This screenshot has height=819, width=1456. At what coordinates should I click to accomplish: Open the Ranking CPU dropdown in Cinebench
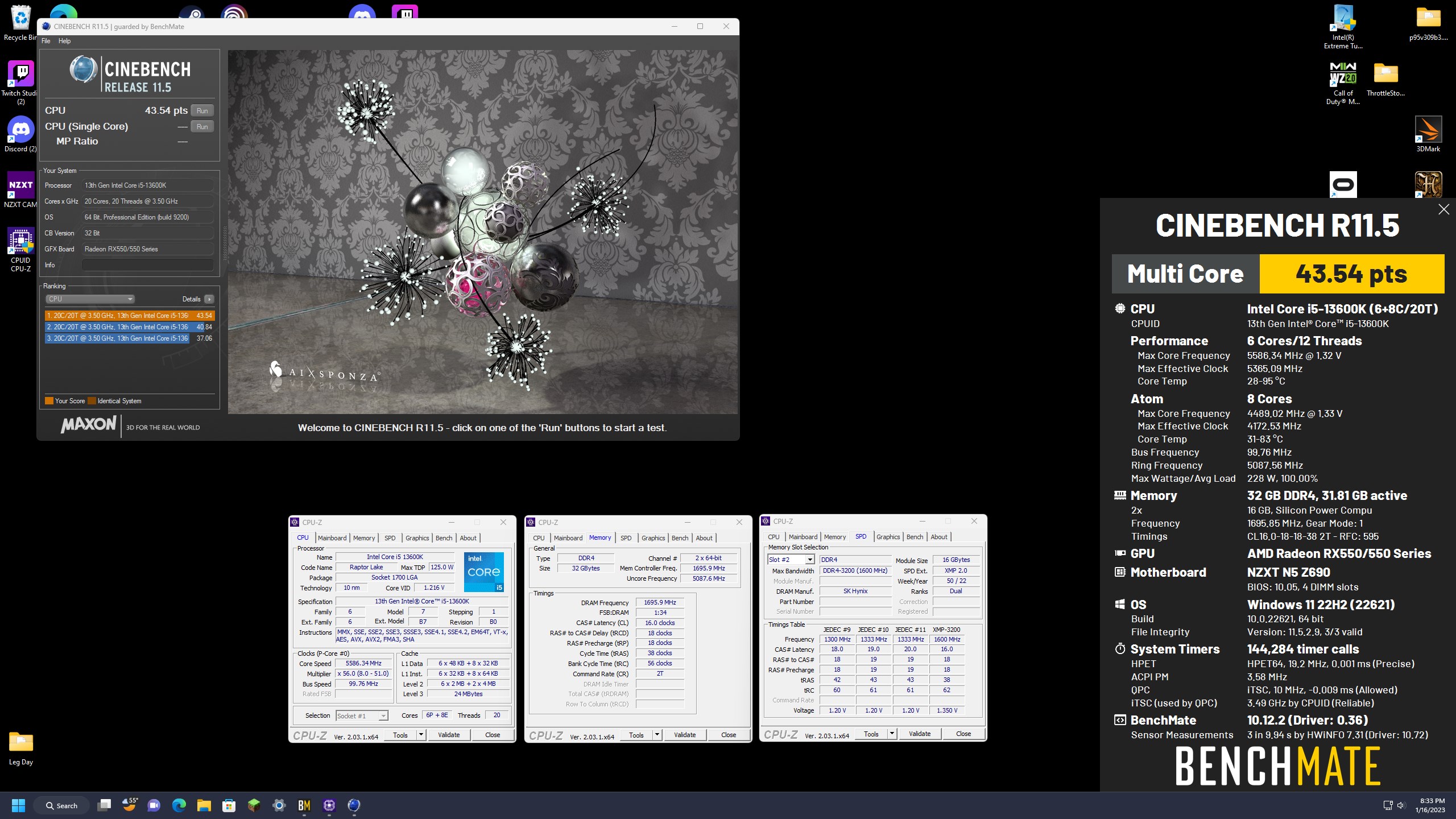pos(90,299)
